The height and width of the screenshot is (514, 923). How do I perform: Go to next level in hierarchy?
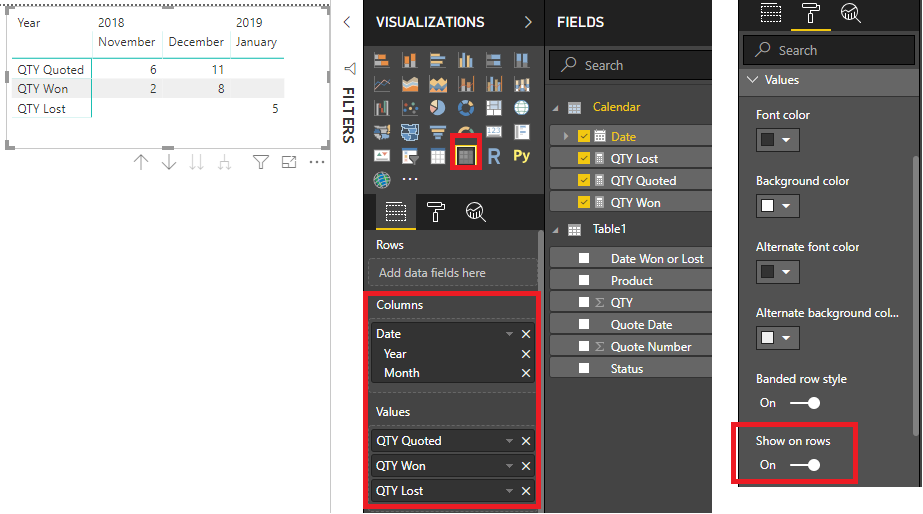197,163
